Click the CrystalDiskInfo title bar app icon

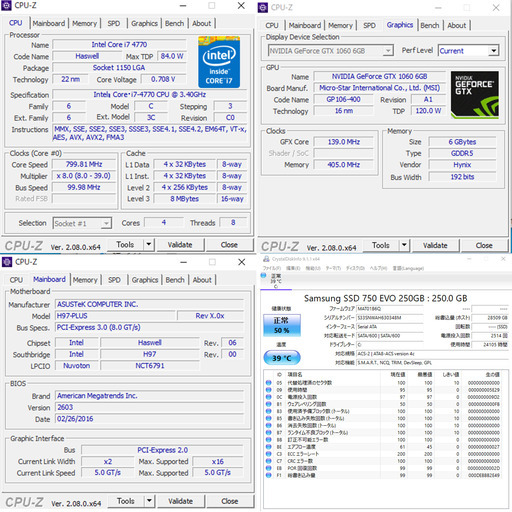click(x=266, y=259)
